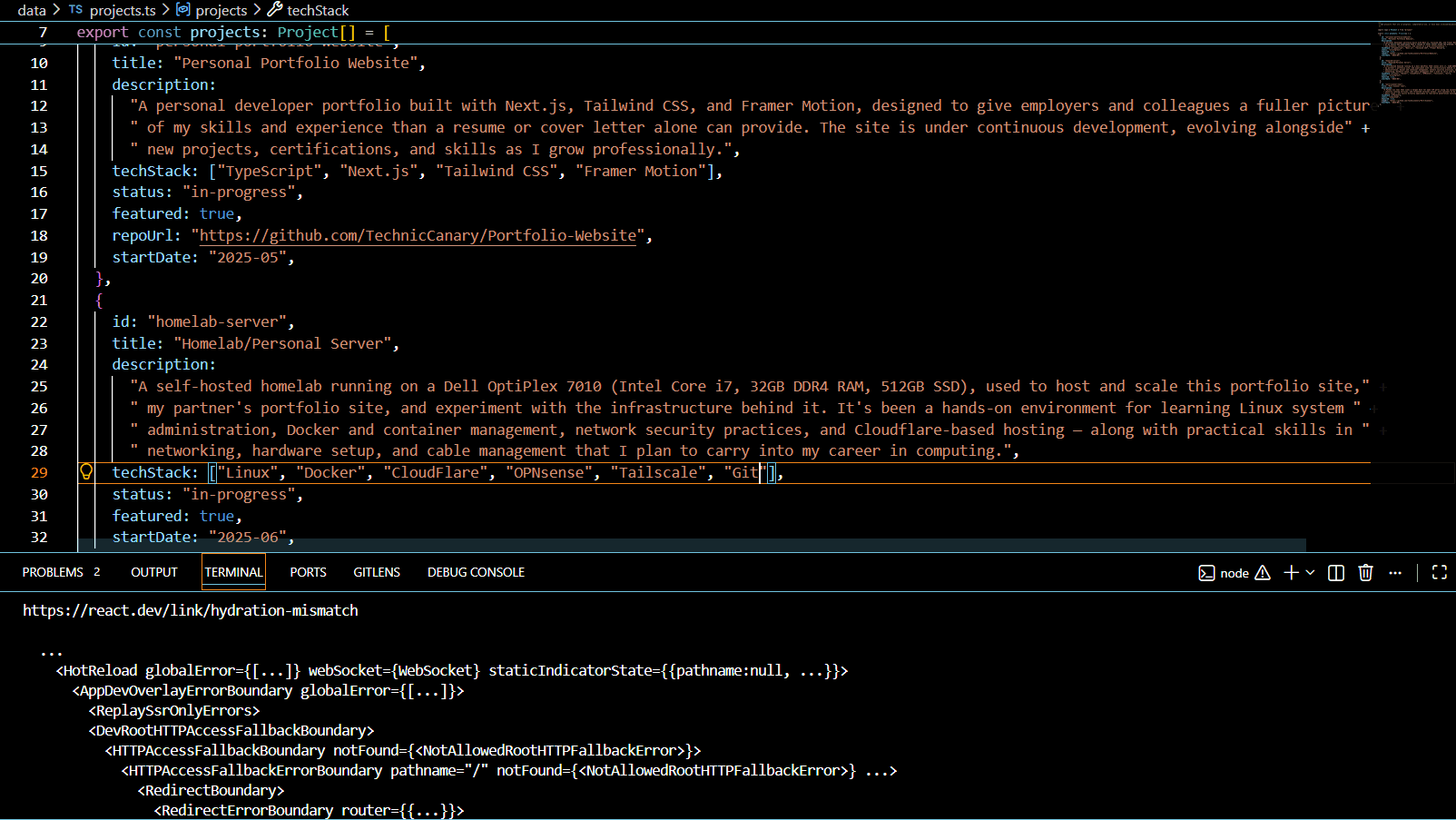Click the startDate "2025-05" value
The image size is (1456, 820).
pos(248,257)
